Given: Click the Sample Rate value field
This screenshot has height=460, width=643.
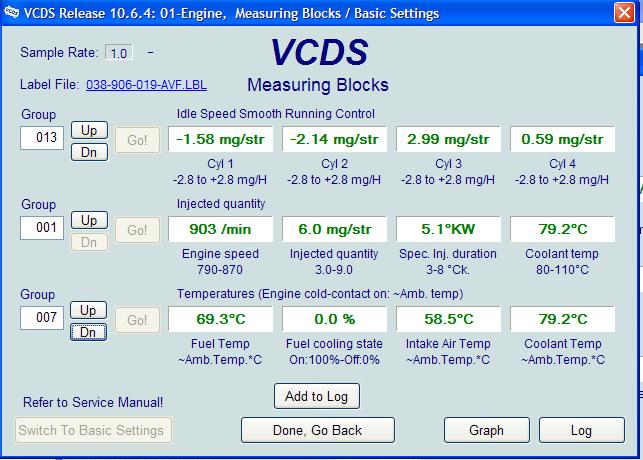Looking at the screenshot, I should coord(119,53).
